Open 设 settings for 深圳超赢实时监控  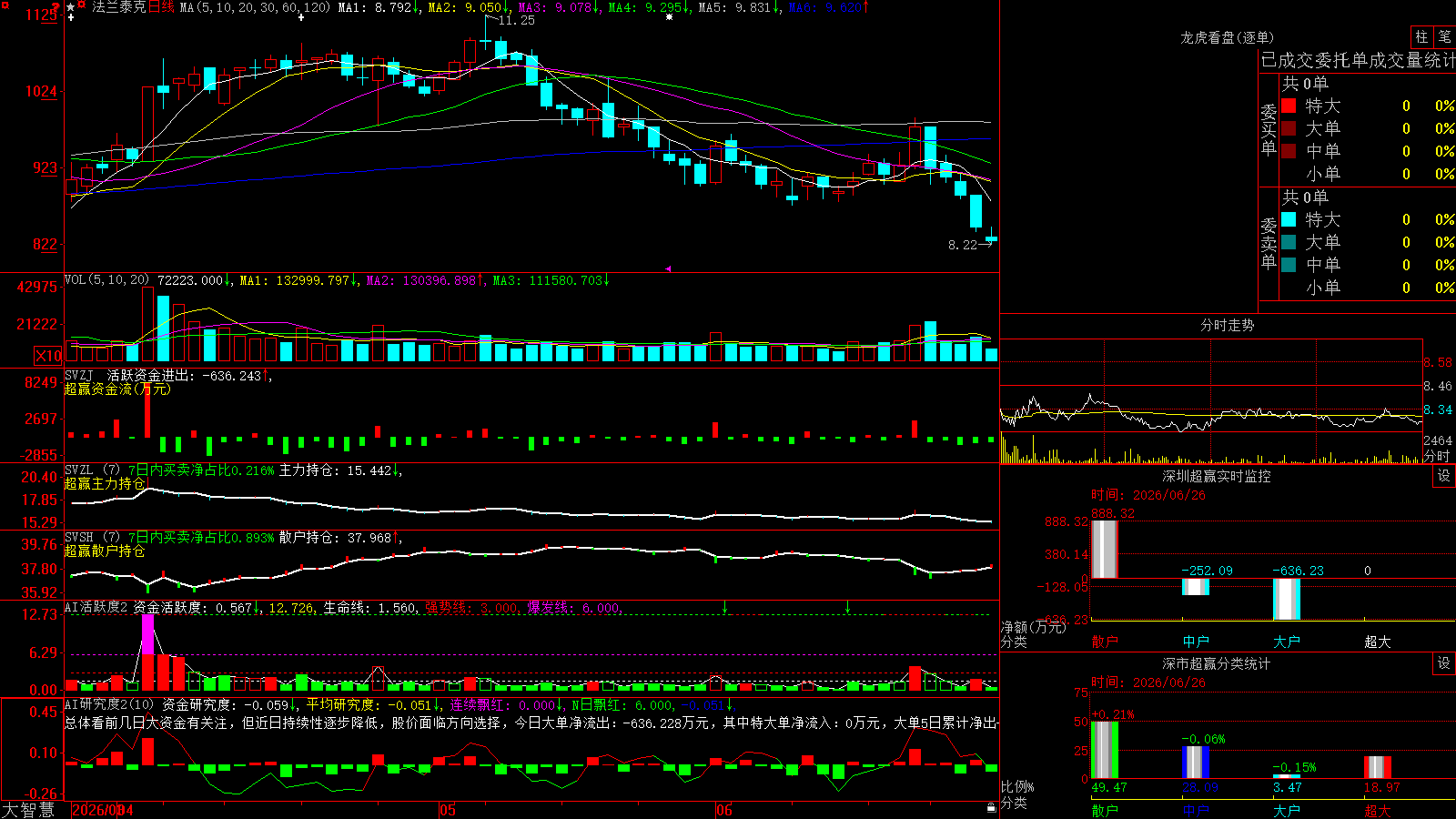pyautogui.click(x=1444, y=476)
